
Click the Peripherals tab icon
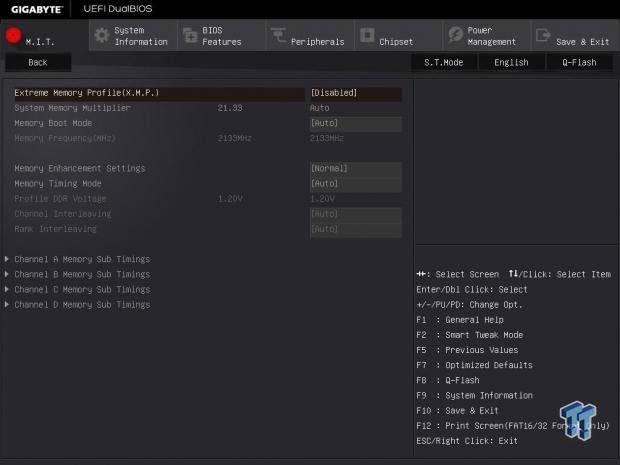tap(277, 36)
